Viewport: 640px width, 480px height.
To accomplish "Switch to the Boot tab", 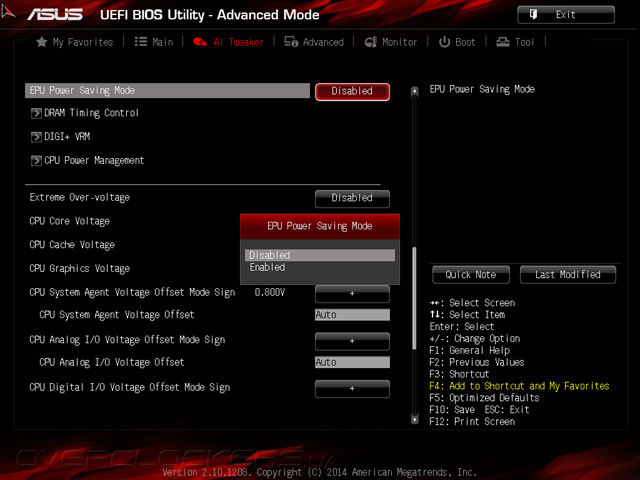I will (457, 42).
